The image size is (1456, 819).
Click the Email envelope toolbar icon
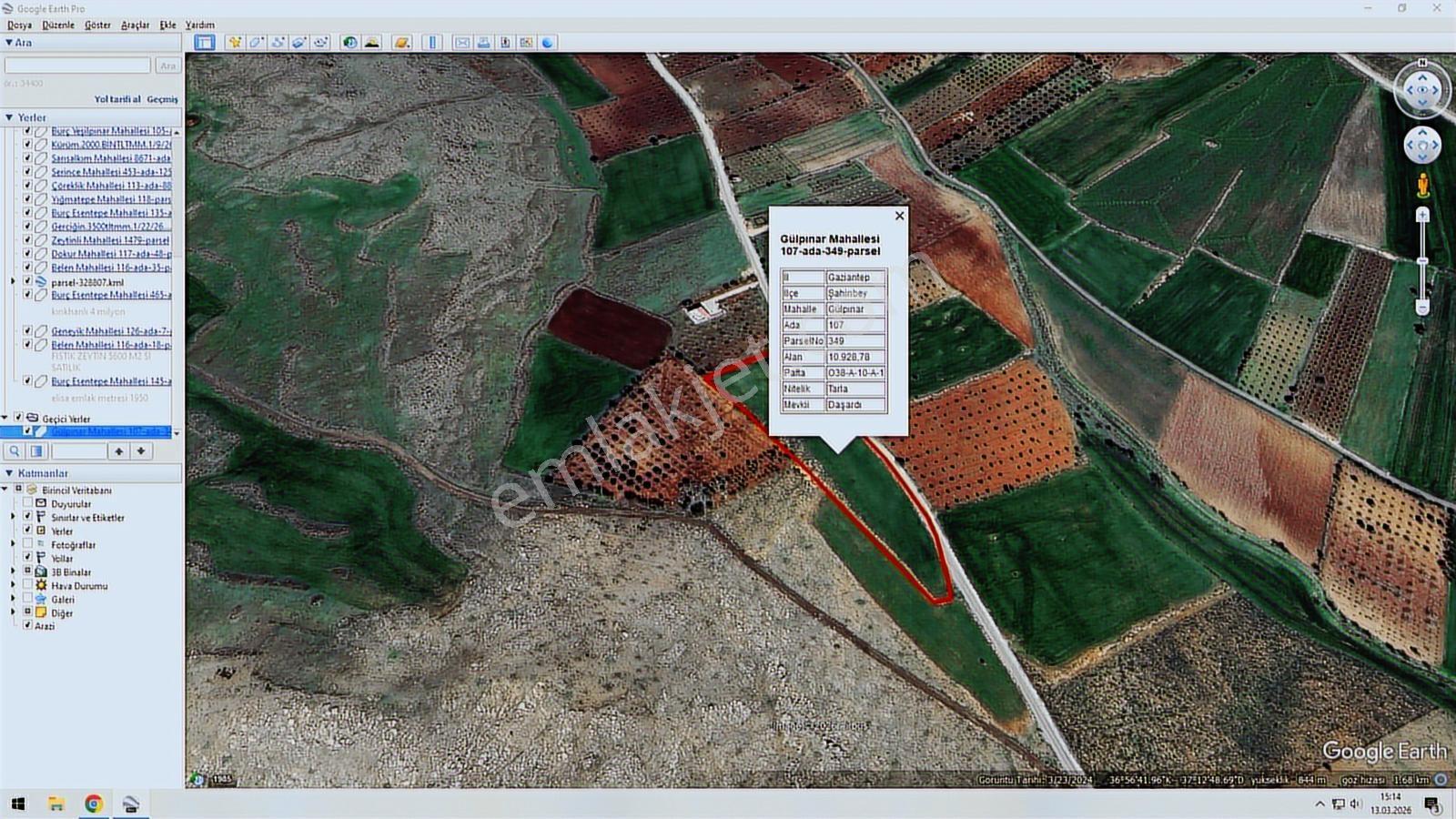[x=462, y=42]
